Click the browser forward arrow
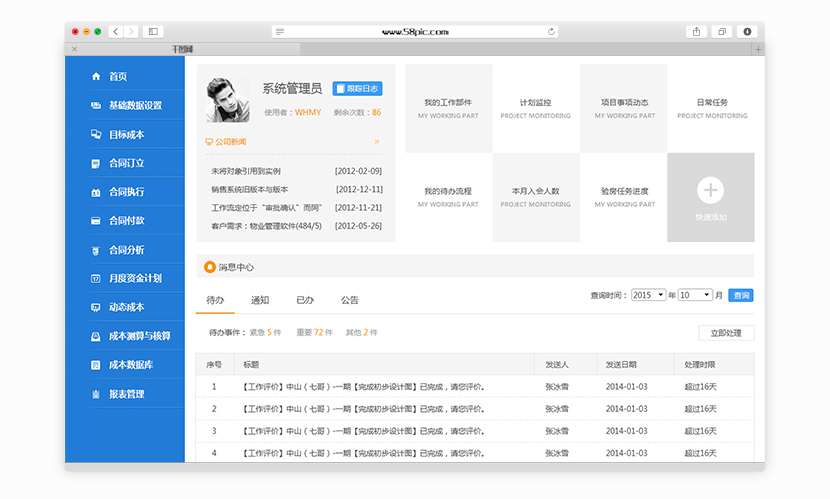The height and width of the screenshot is (499, 830). point(131,32)
